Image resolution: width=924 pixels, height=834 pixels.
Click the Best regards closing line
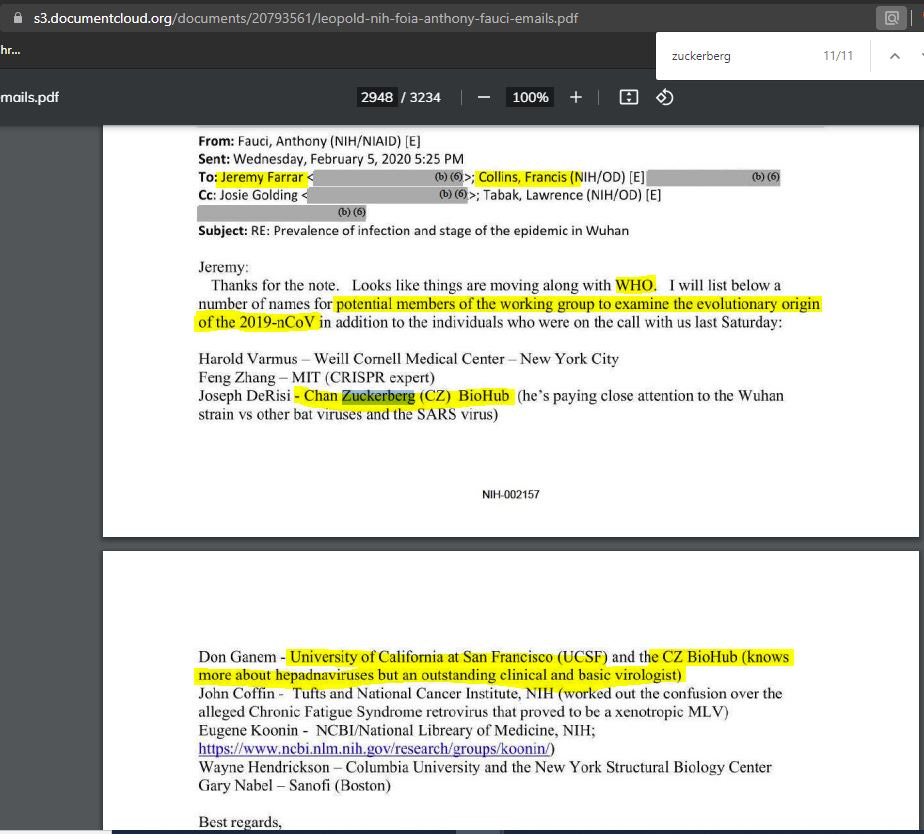click(x=240, y=822)
